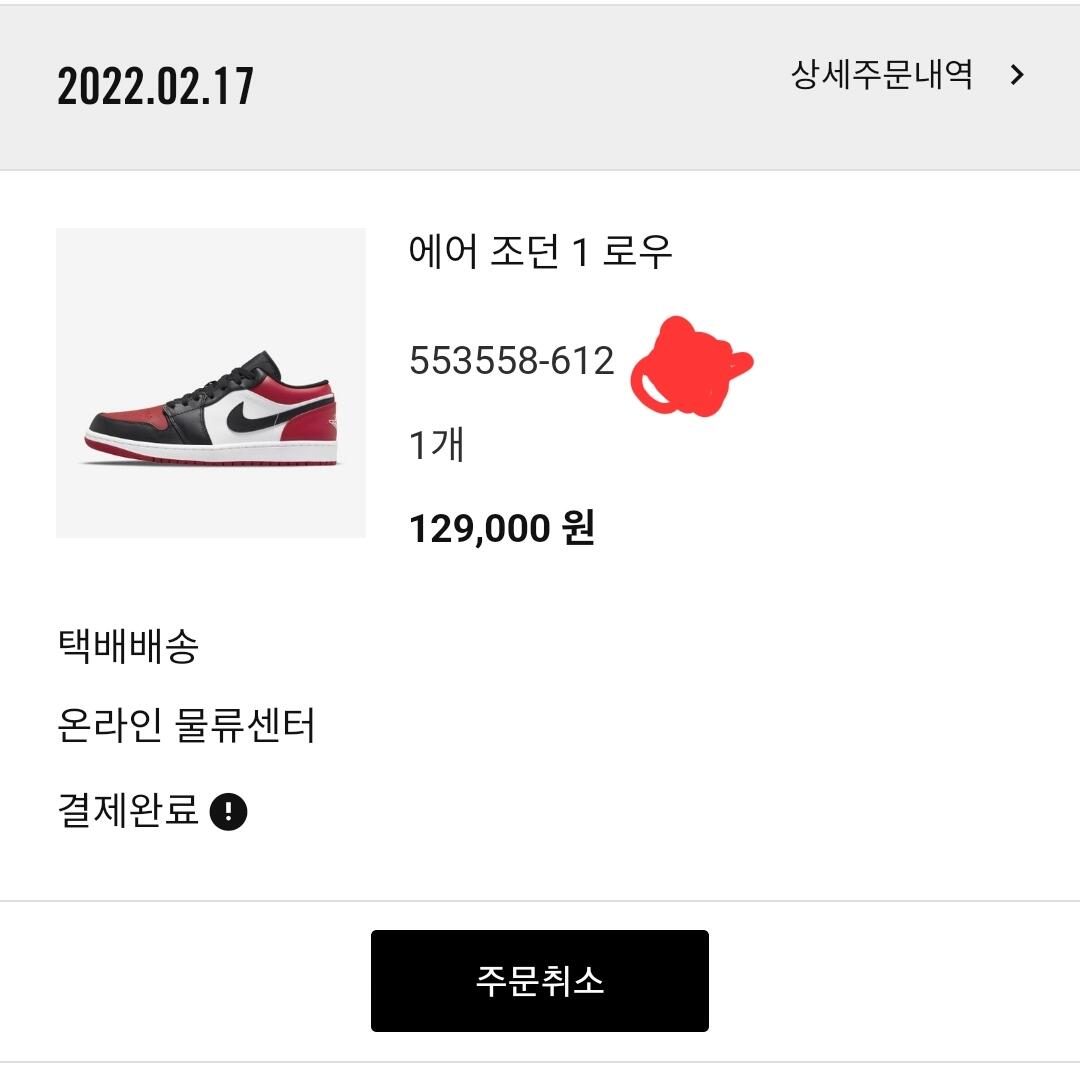
Task: Open the Air Jordan sneaker thumbnail
Action: click(x=211, y=383)
